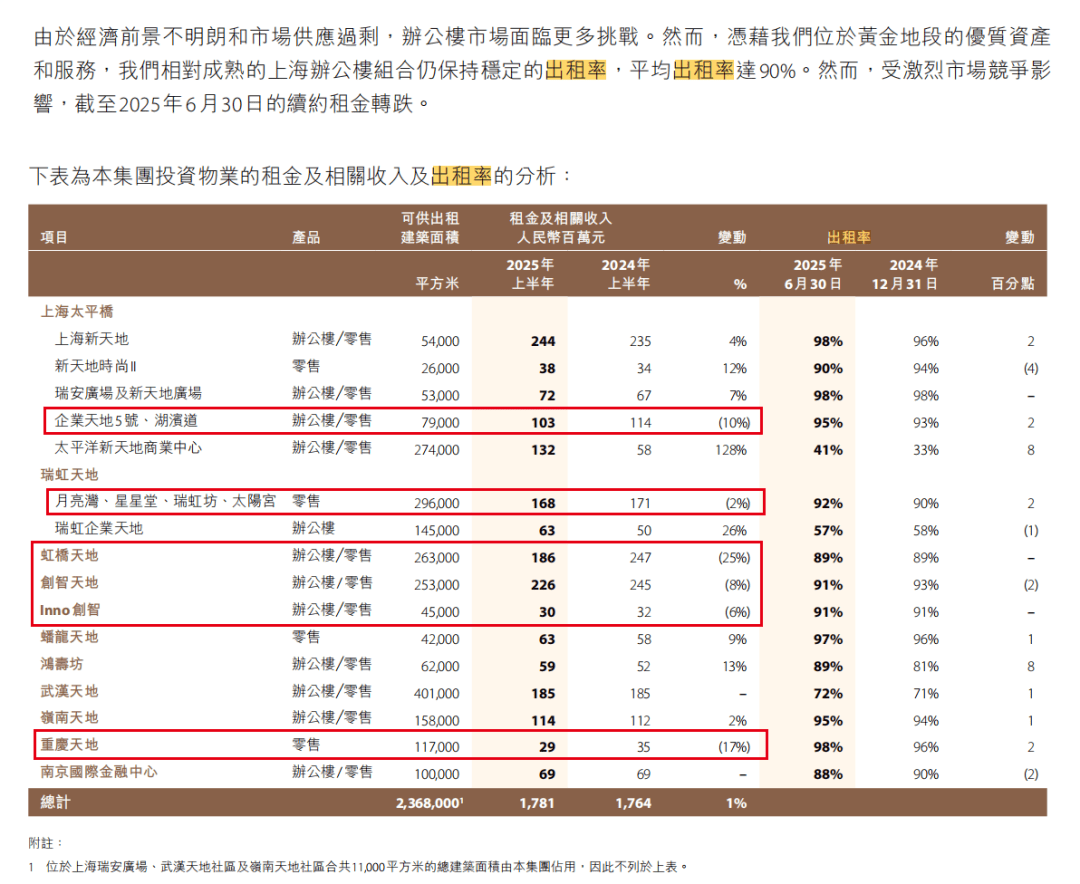Click the 附註 footnote heading
Screen dimensions: 1080x884
[x=46, y=843]
